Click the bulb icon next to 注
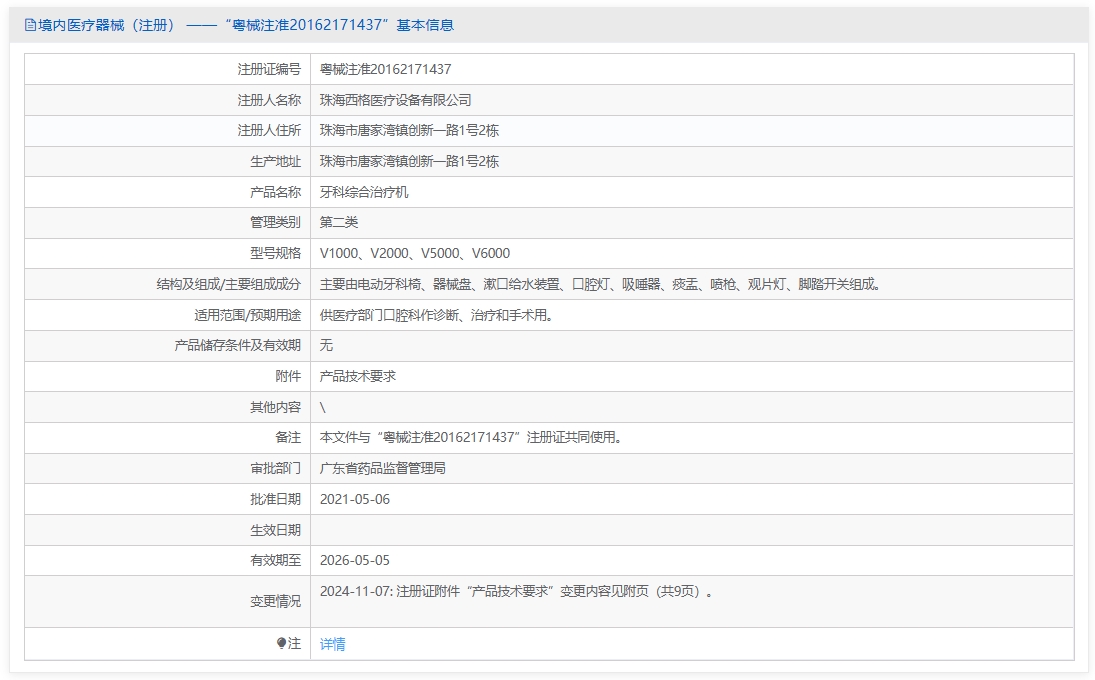 (281, 643)
